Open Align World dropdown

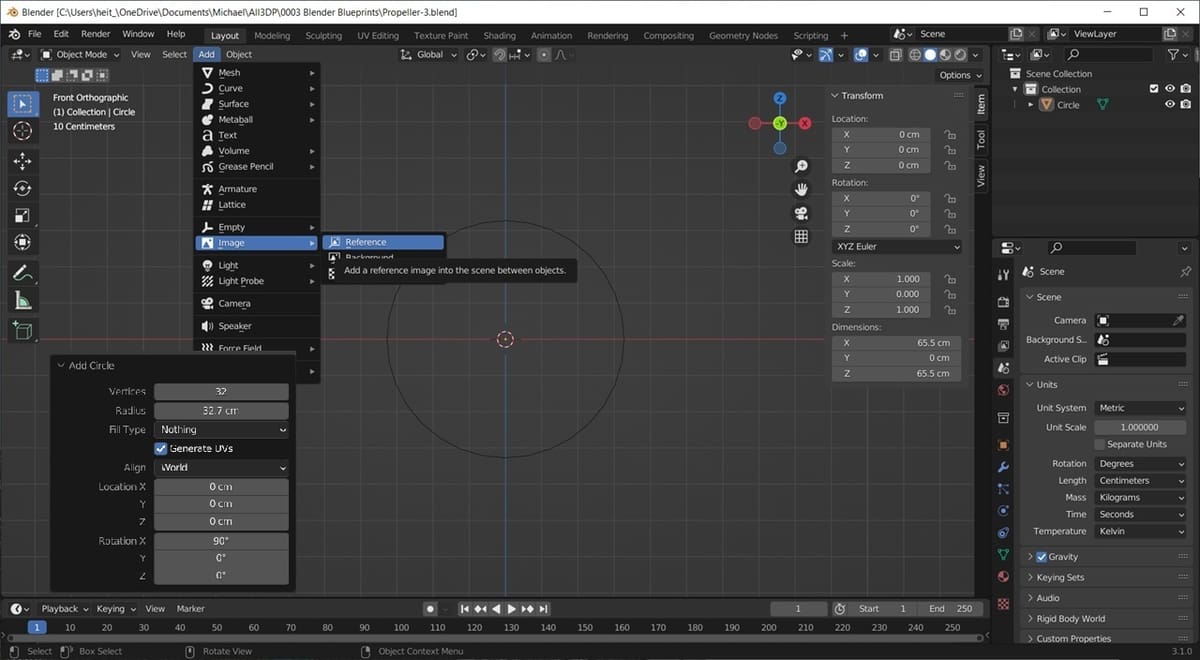221,467
